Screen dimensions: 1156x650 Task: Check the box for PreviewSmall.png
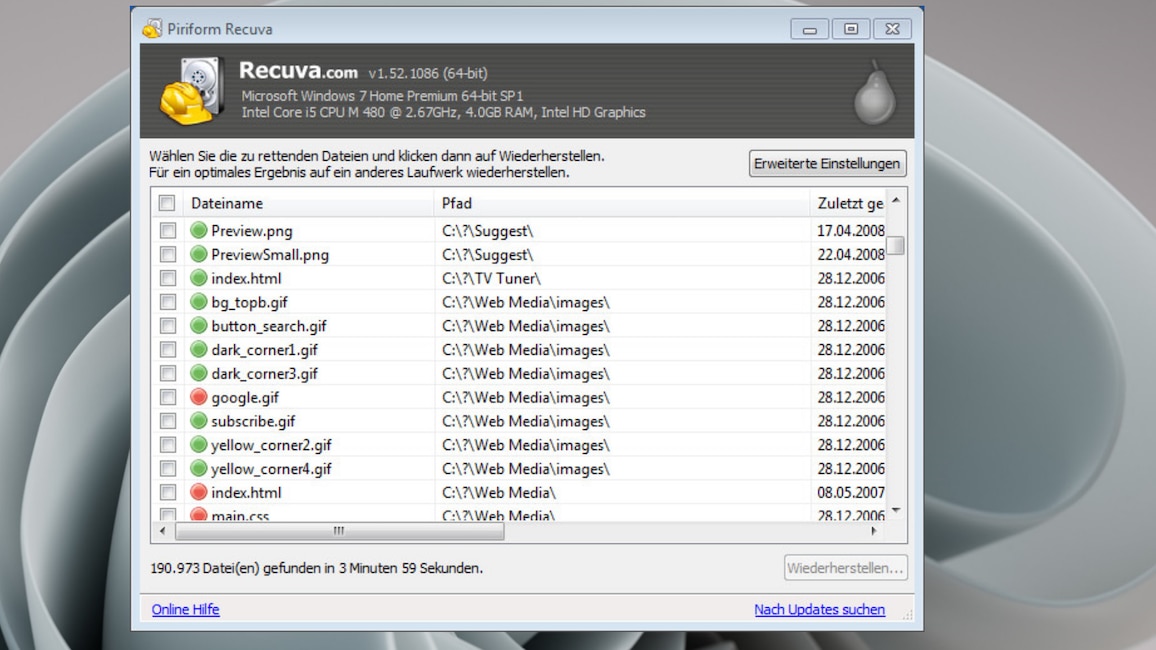tap(168, 255)
